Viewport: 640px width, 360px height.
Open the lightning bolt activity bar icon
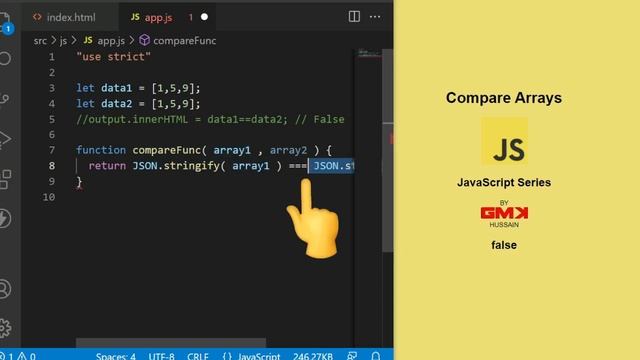click(5, 218)
